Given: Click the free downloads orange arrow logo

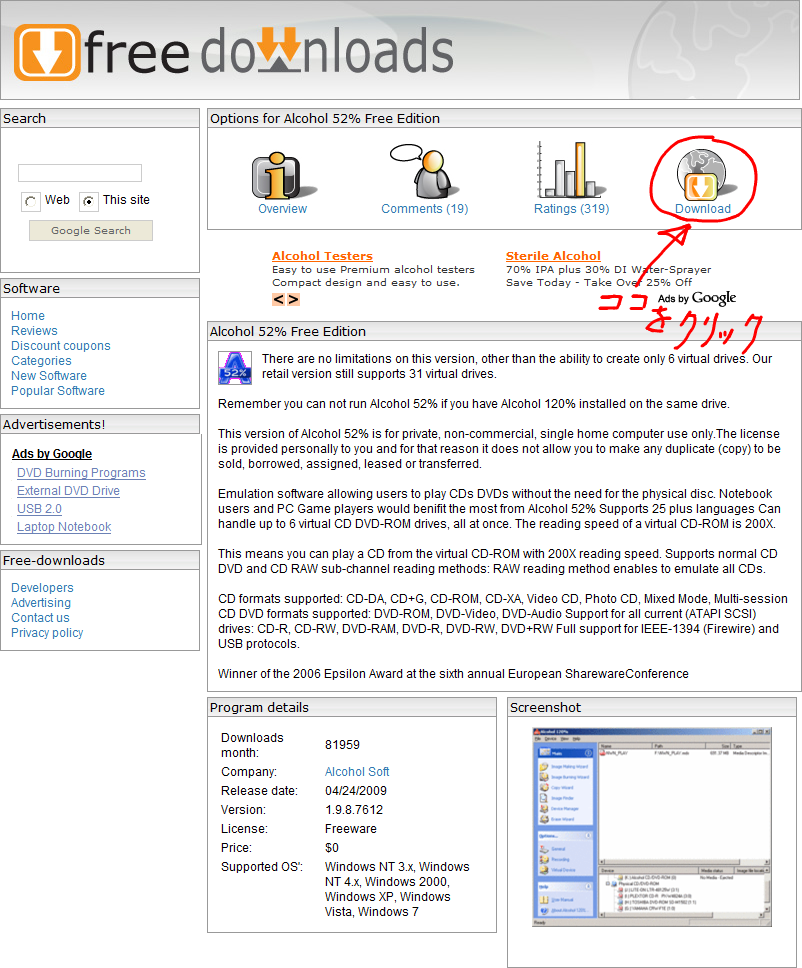Looking at the screenshot, I should tap(48, 52).
